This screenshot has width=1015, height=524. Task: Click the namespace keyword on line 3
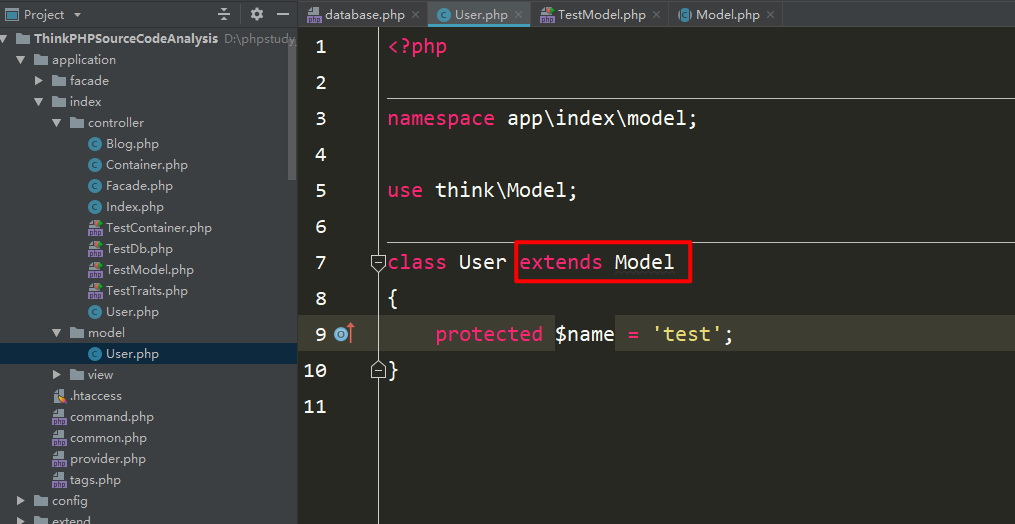[441, 119]
